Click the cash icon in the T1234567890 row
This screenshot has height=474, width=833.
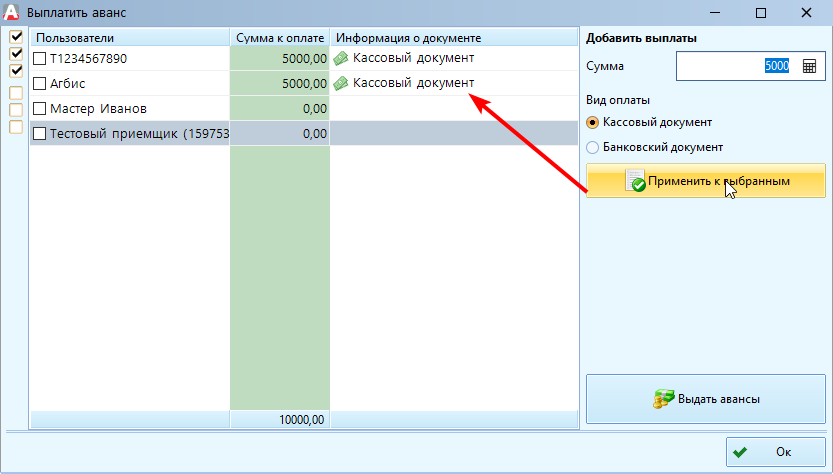click(x=341, y=59)
